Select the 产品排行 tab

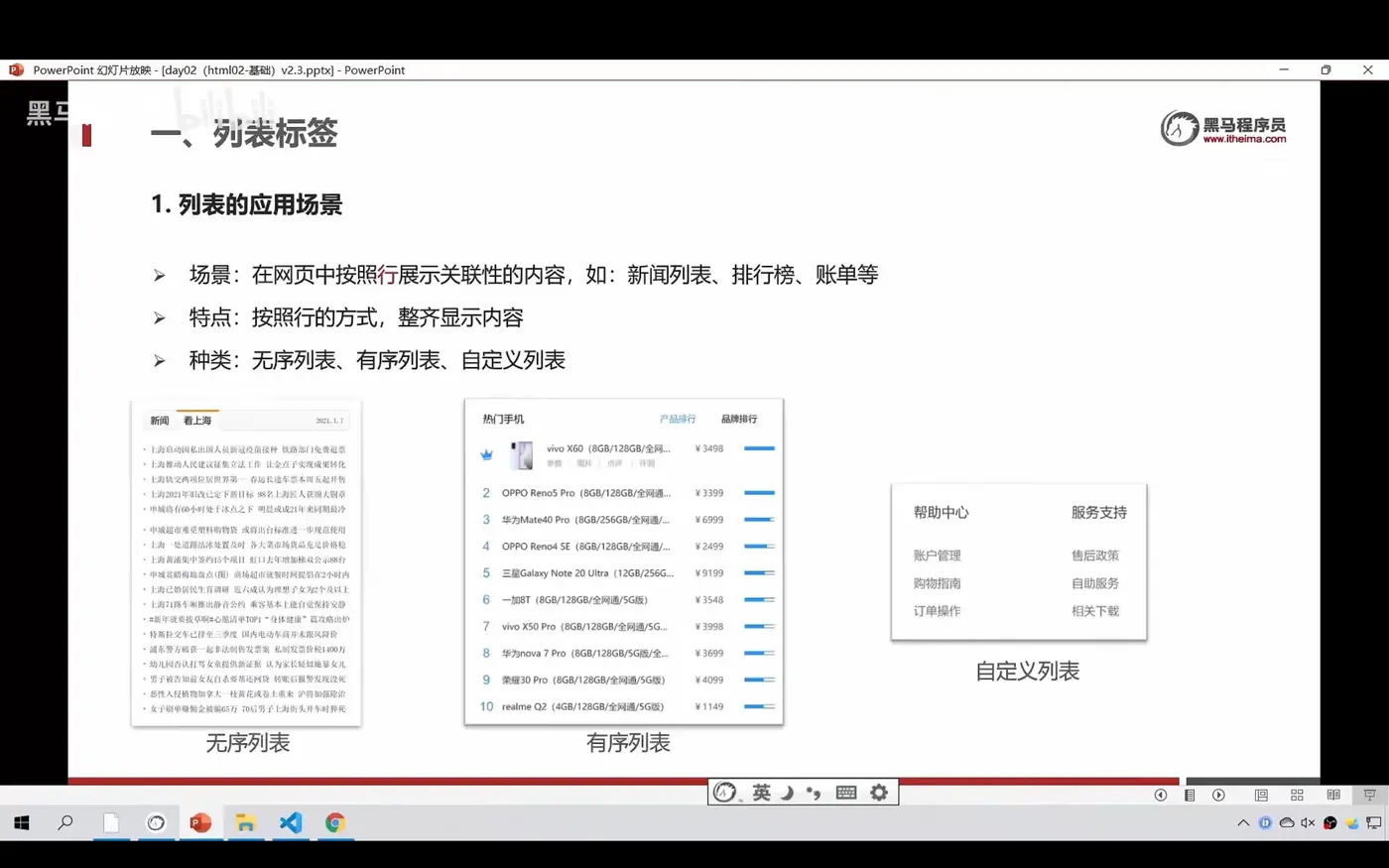pyautogui.click(x=678, y=419)
